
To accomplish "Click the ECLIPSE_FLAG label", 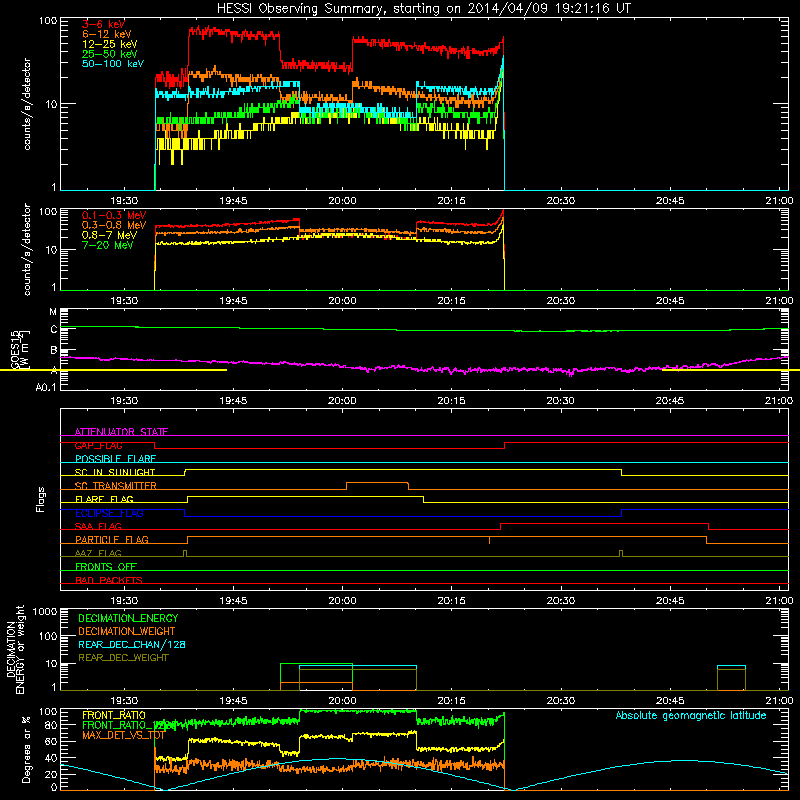I will point(109,513).
